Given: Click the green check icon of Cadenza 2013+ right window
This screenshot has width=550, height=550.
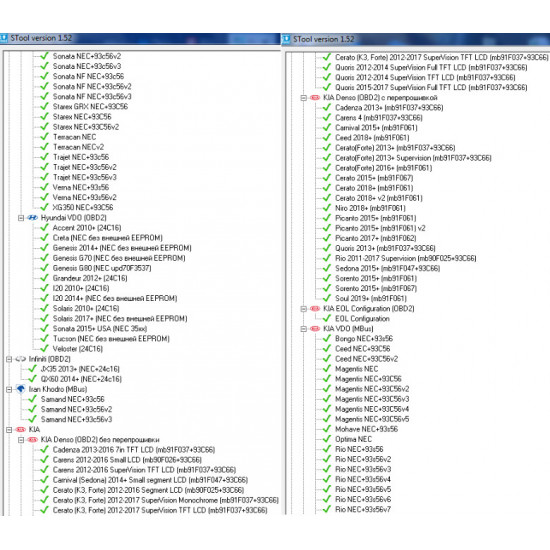Looking at the screenshot, I should [327, 107].
